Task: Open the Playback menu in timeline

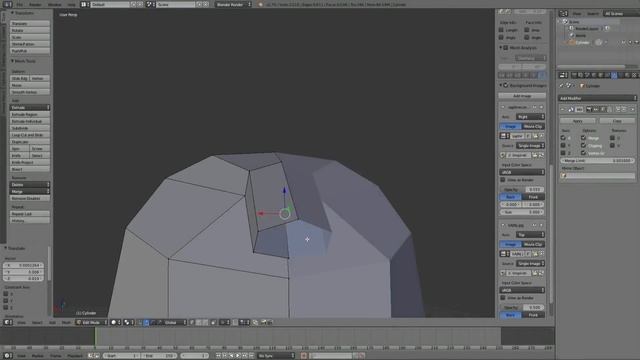Action: (75, 356)
